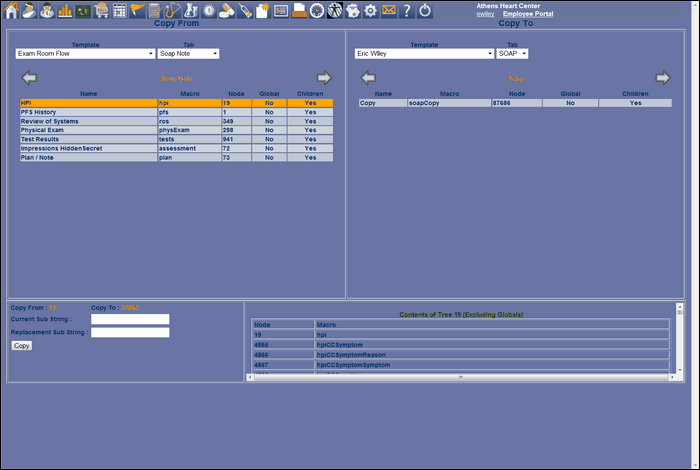Click contents panel scroll up arrow
Viewport: 700px width, 470px height.
click(679, 307)
